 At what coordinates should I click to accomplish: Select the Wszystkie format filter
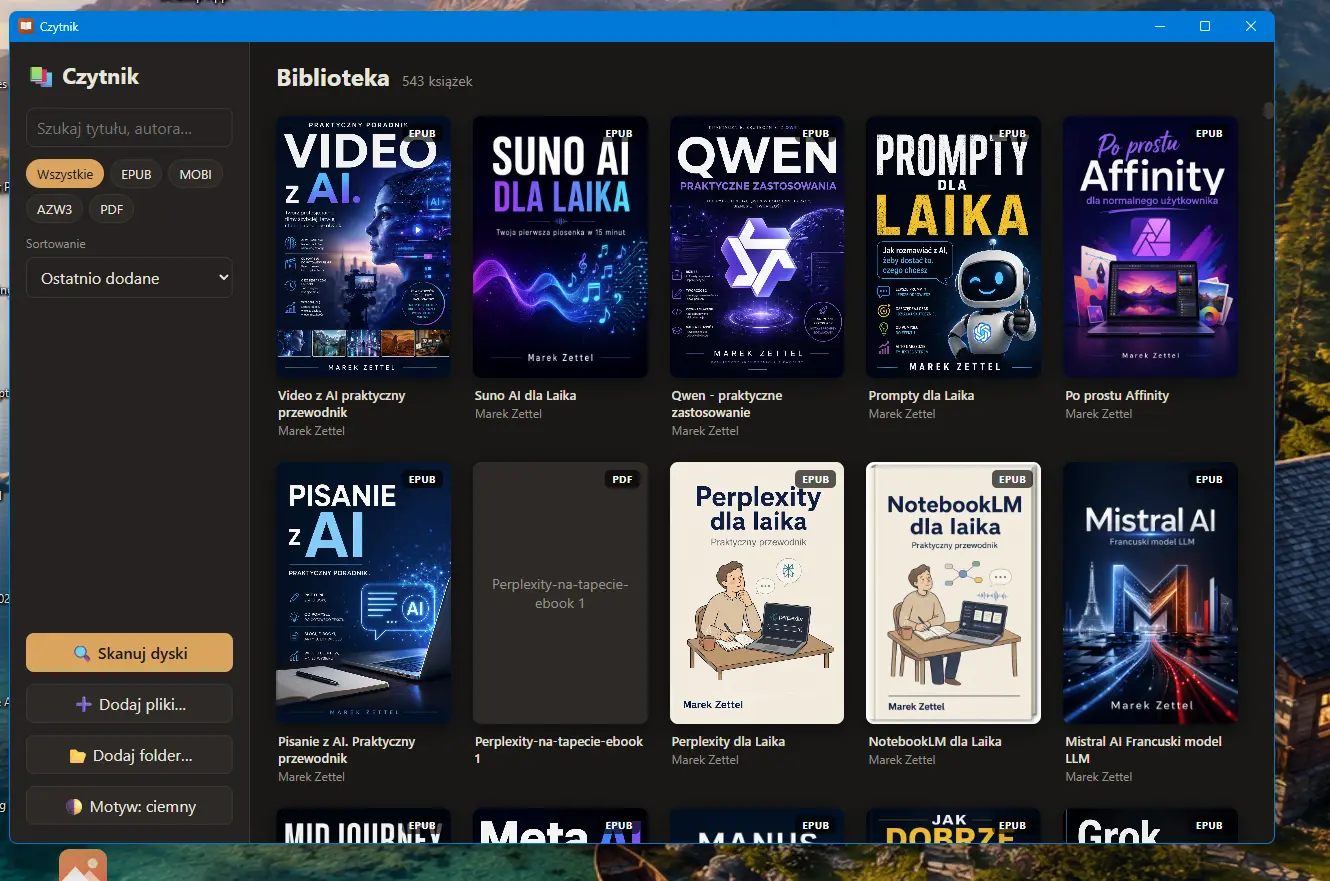pos(65,174)
